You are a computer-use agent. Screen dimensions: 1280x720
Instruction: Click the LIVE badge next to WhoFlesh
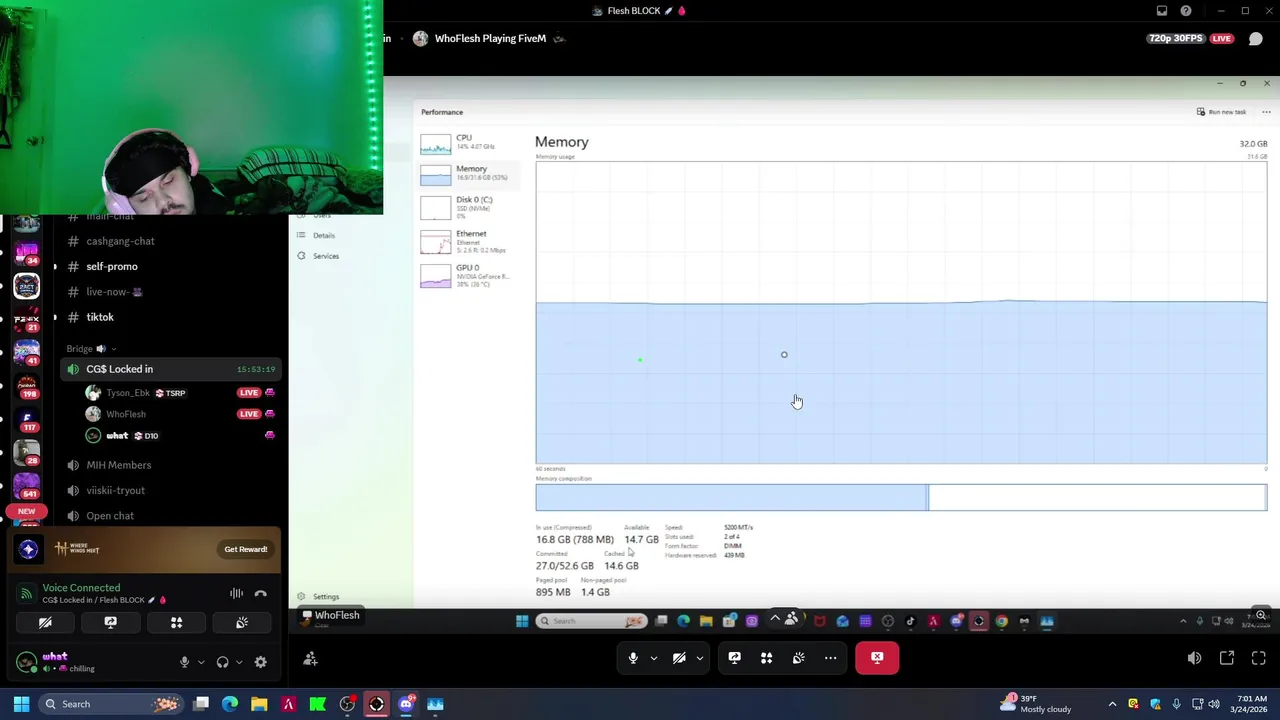pos(249,414)
